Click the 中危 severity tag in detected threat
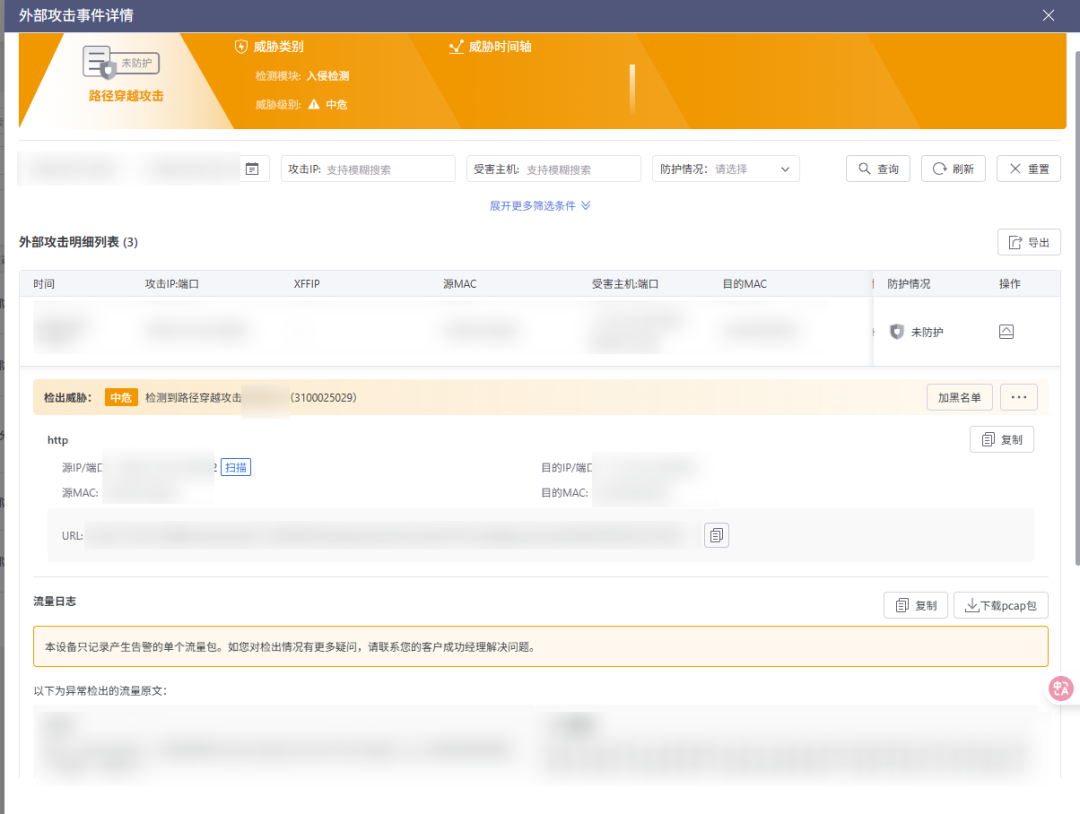 coord(121,397)
